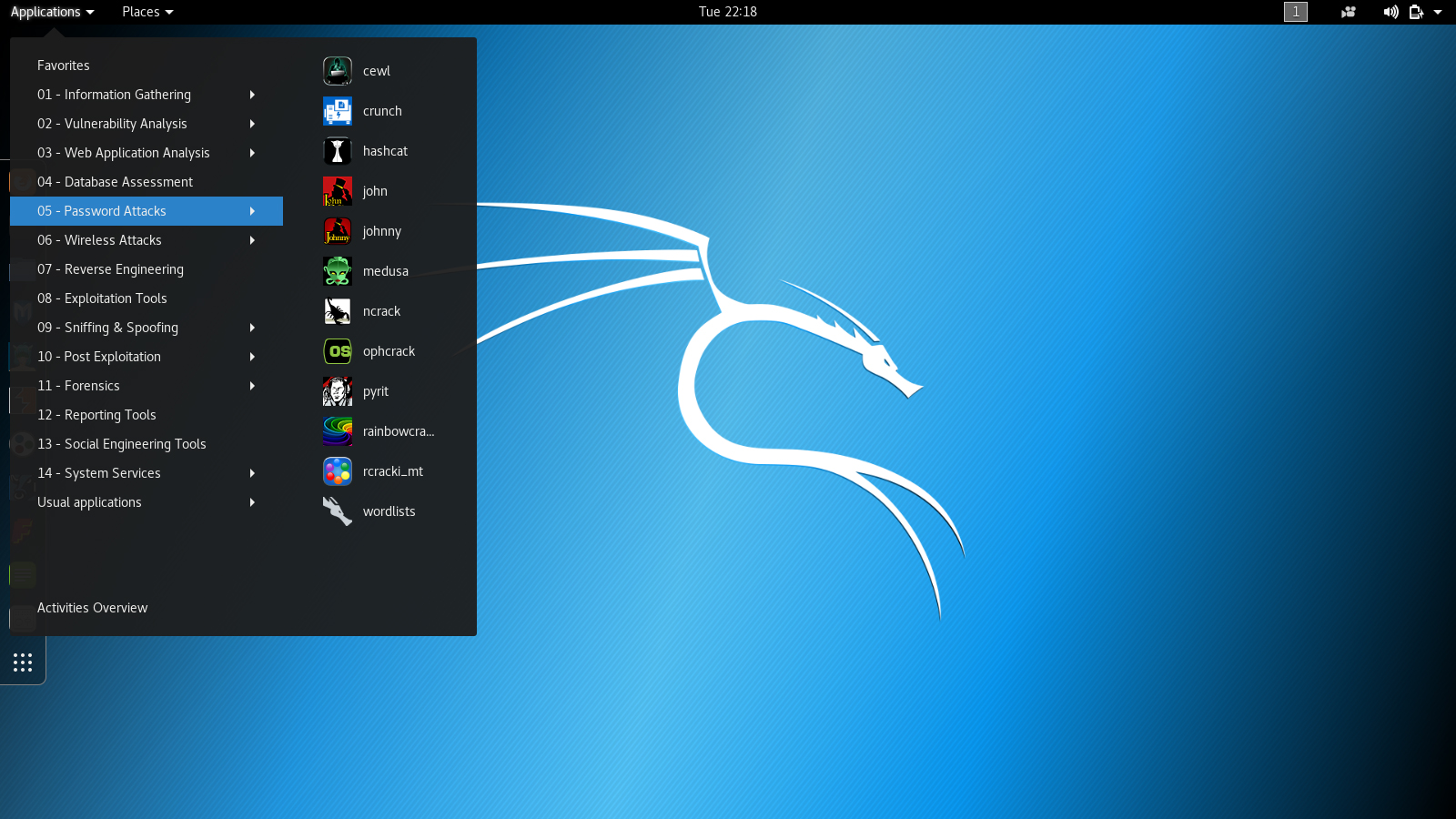Select 08 - Exploitation Tools
This screenshot has width=1456, height=819.
[x=147, y=298]
